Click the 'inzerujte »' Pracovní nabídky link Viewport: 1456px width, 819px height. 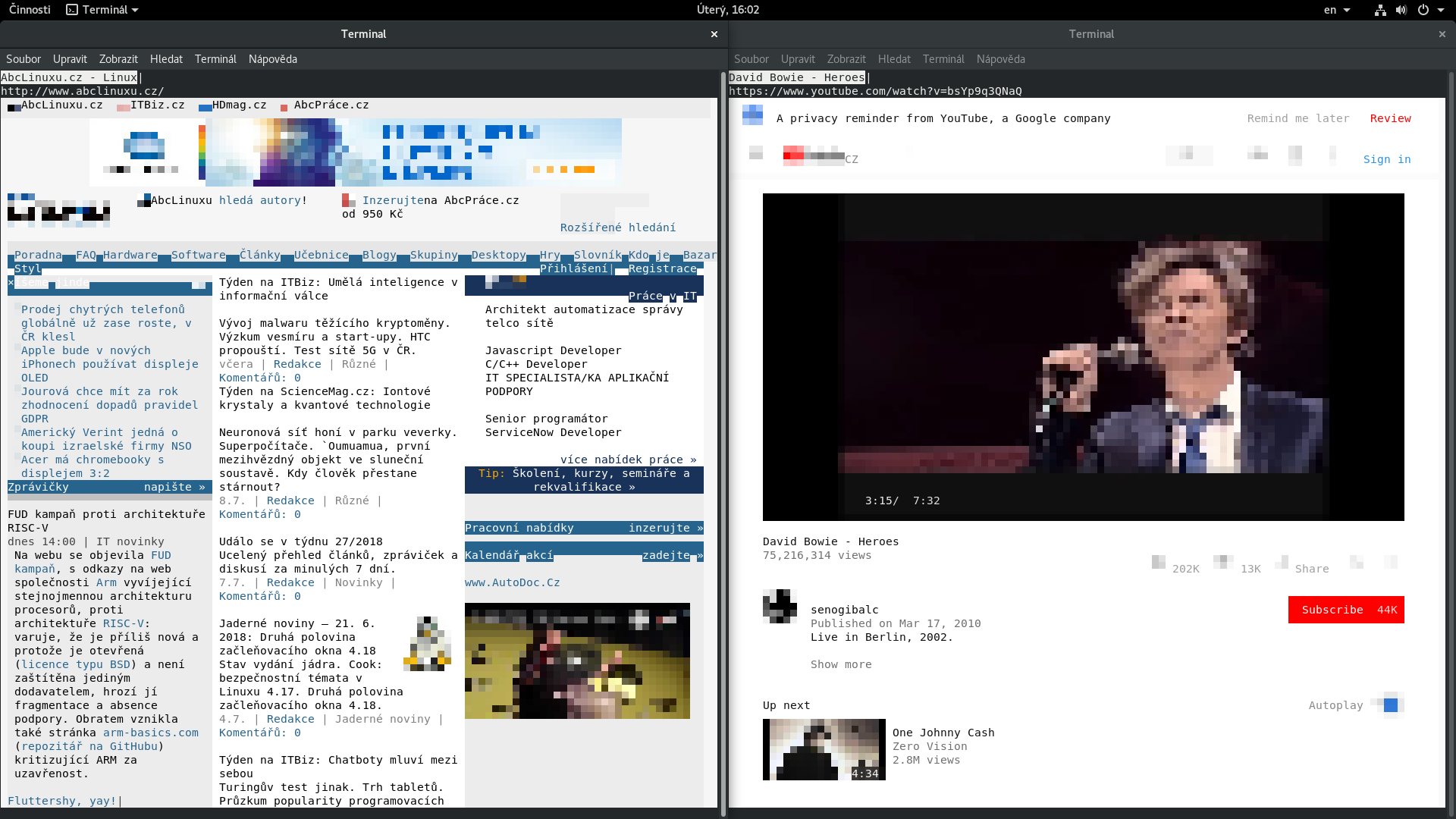click(666, 529)
